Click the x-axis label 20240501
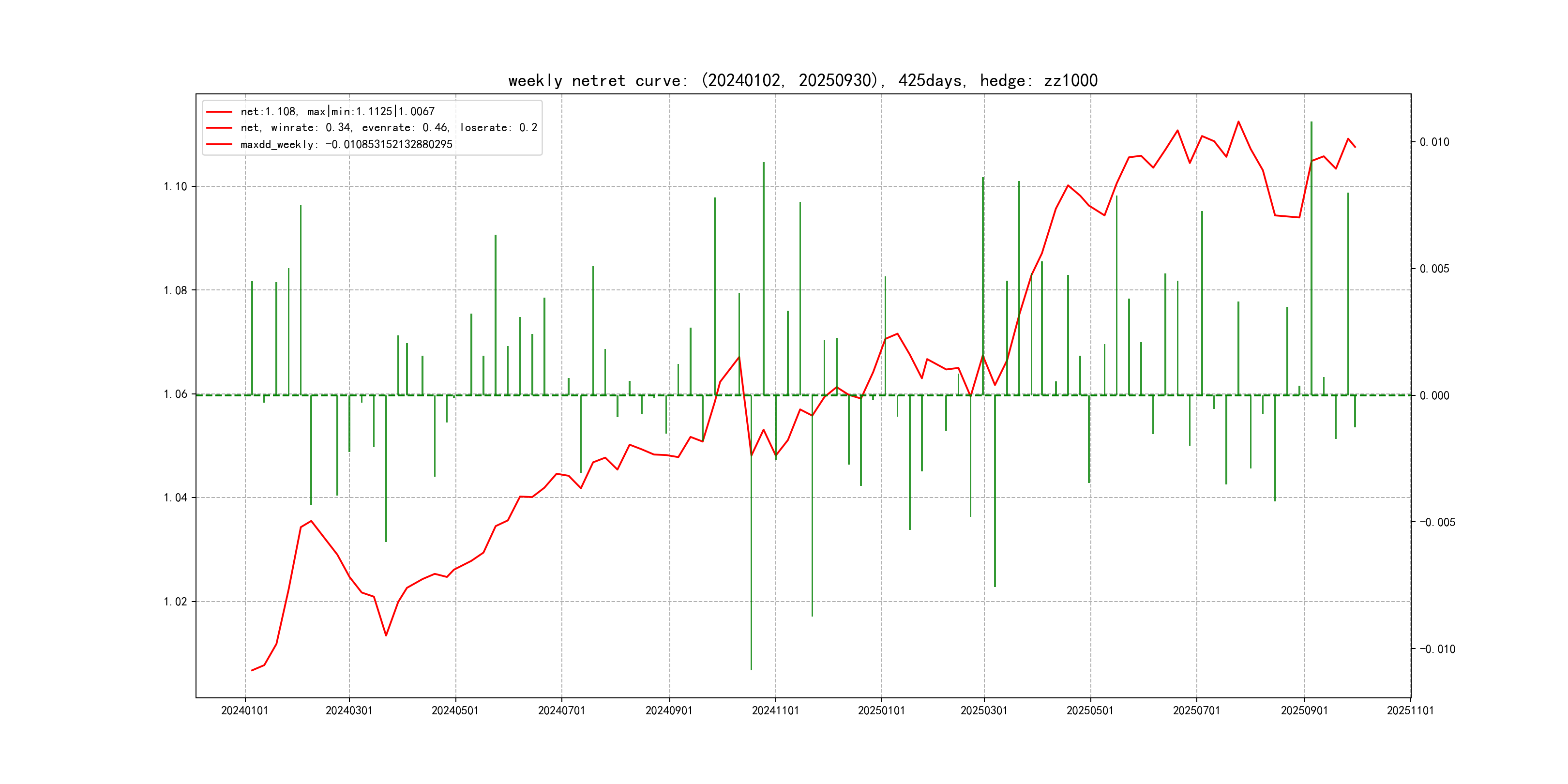Image resolution: width=1568 pixels, height=784 pixels. pyautogui.click(x=455, y=710)
